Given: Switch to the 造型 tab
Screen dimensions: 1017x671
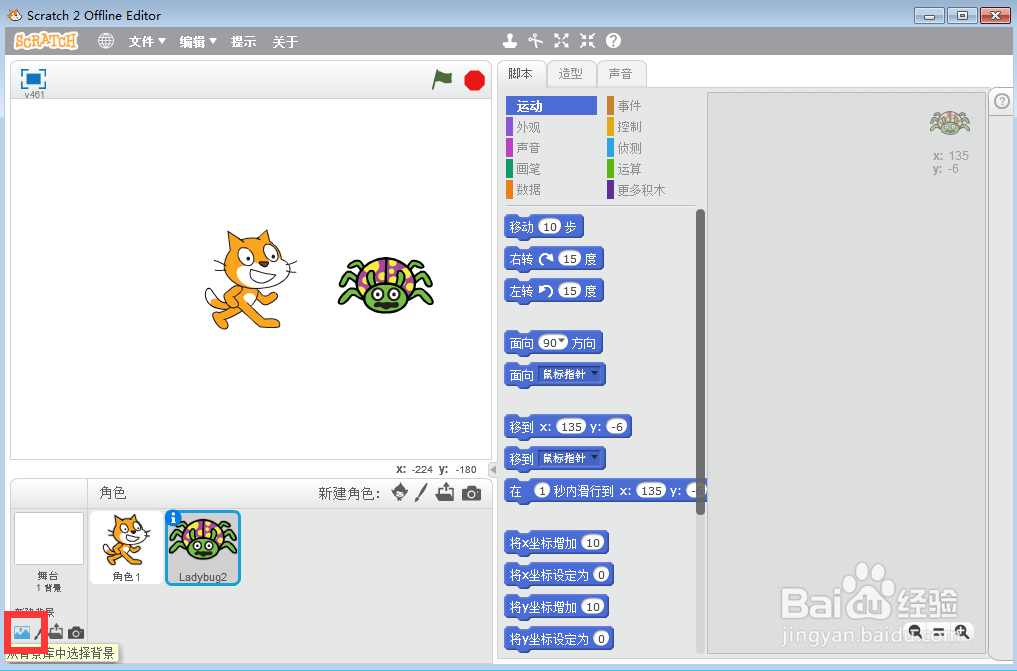Looking at the screenshot, I should tap(571, 74).
